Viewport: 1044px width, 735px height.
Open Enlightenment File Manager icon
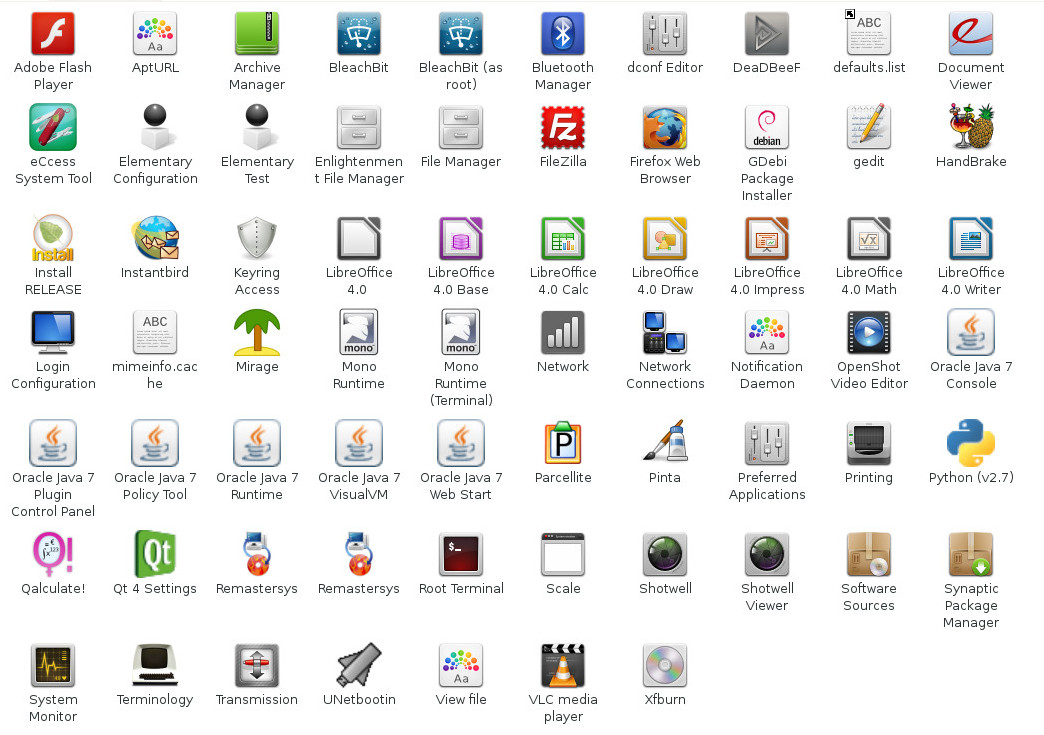tap(359, 127)
